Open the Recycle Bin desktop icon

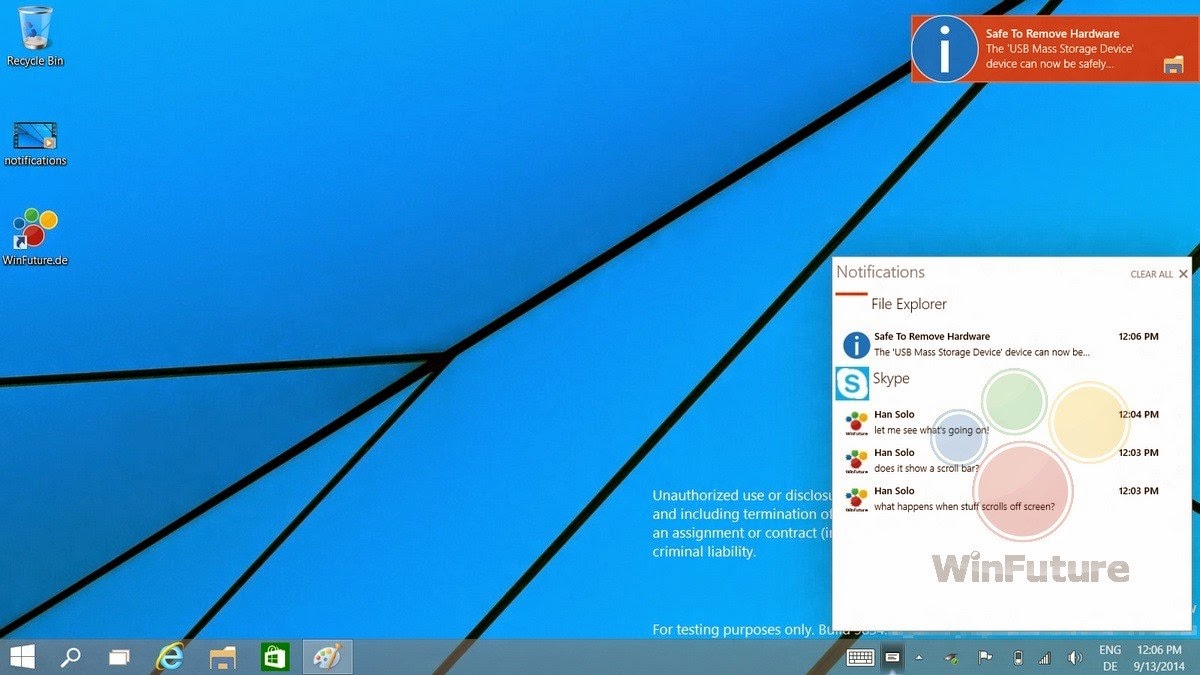[x=35, y=36]
